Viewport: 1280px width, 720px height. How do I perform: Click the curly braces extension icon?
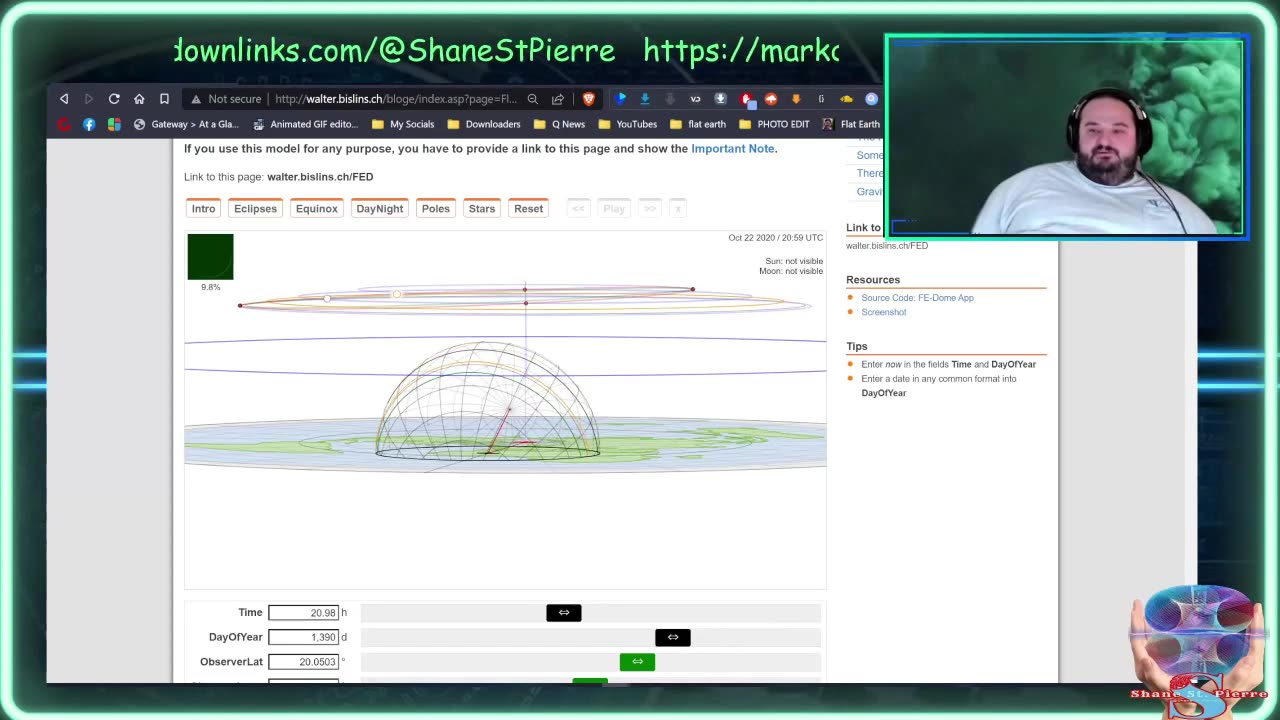tap(821, 99)
